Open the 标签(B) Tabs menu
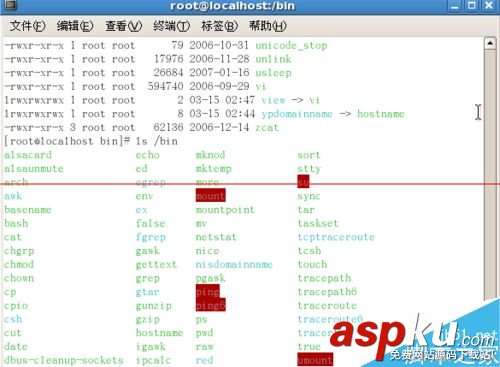 (x=219, y=26)
